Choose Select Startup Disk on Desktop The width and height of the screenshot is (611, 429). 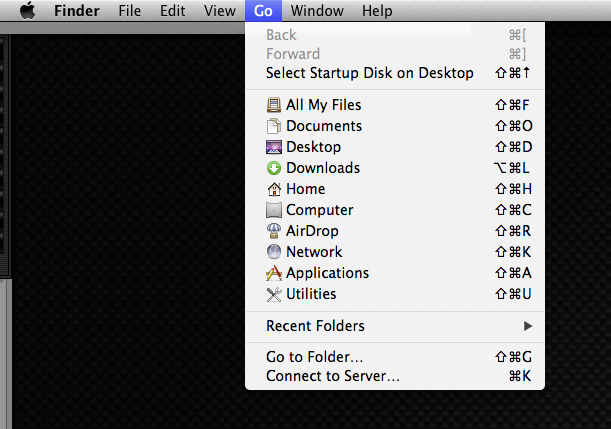[369, 73]
